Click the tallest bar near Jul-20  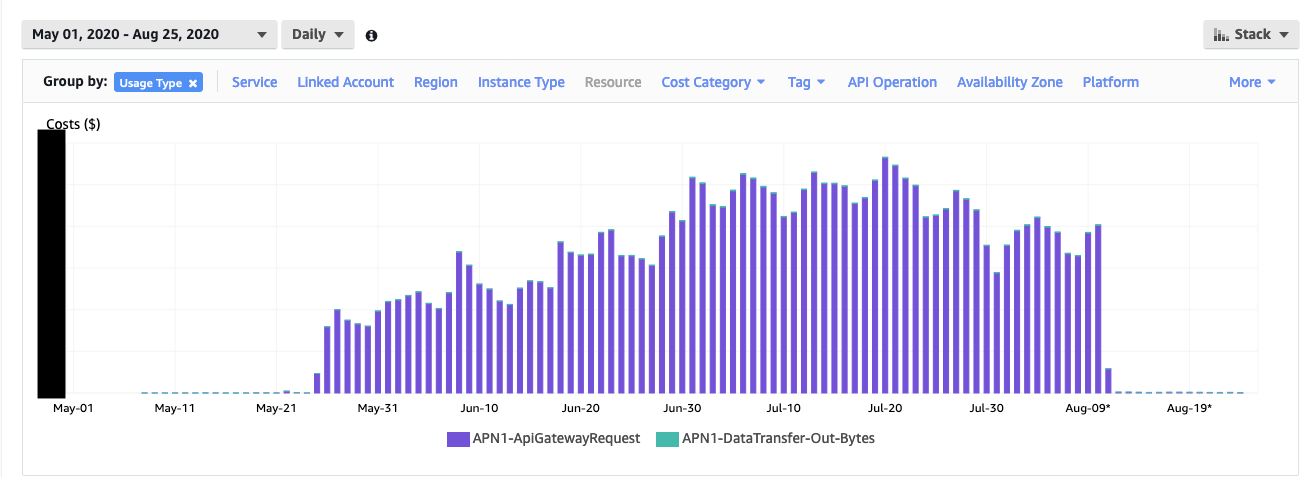tap(885, 275)
